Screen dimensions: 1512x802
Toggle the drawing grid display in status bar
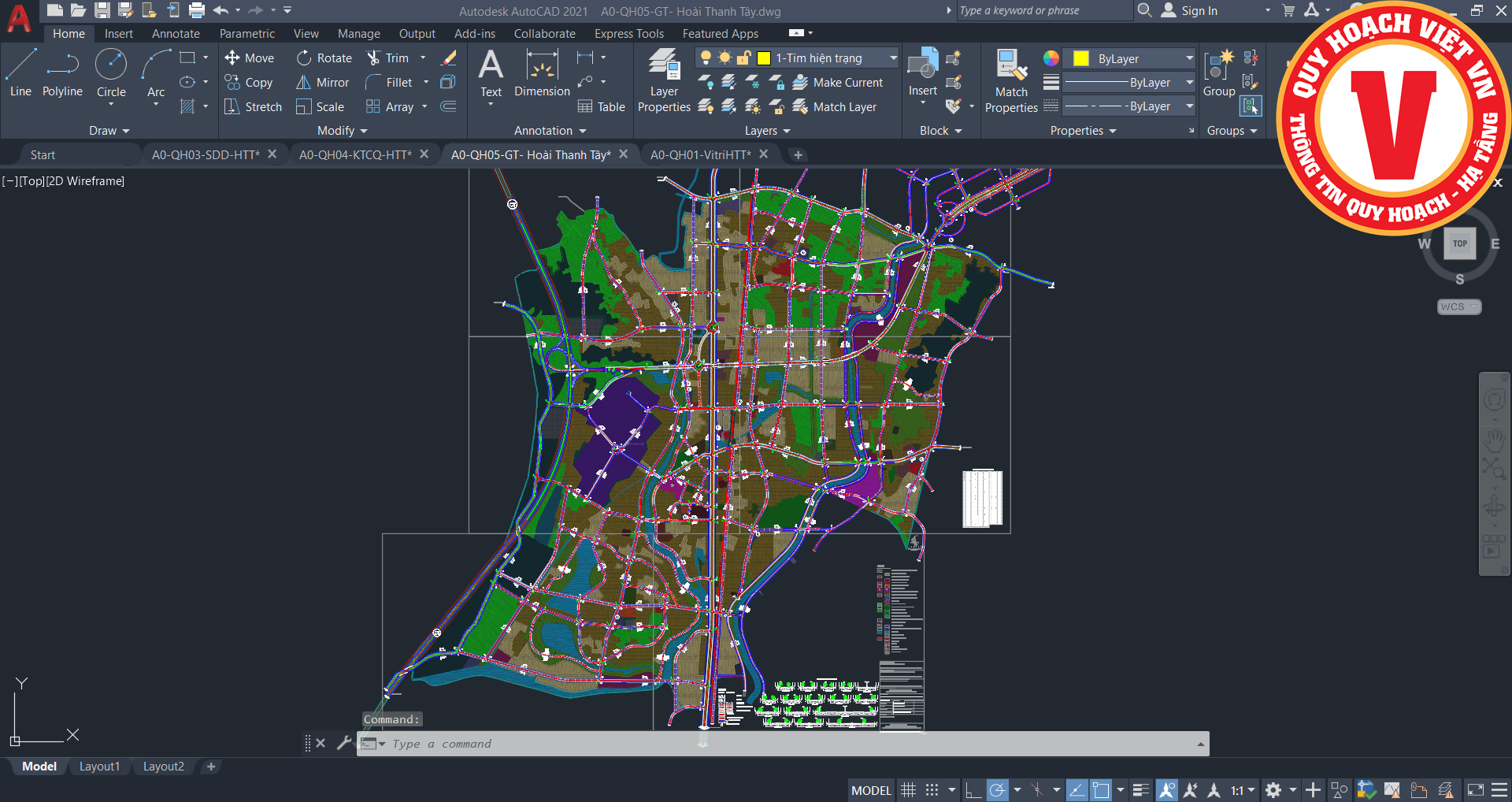[908, 790]
